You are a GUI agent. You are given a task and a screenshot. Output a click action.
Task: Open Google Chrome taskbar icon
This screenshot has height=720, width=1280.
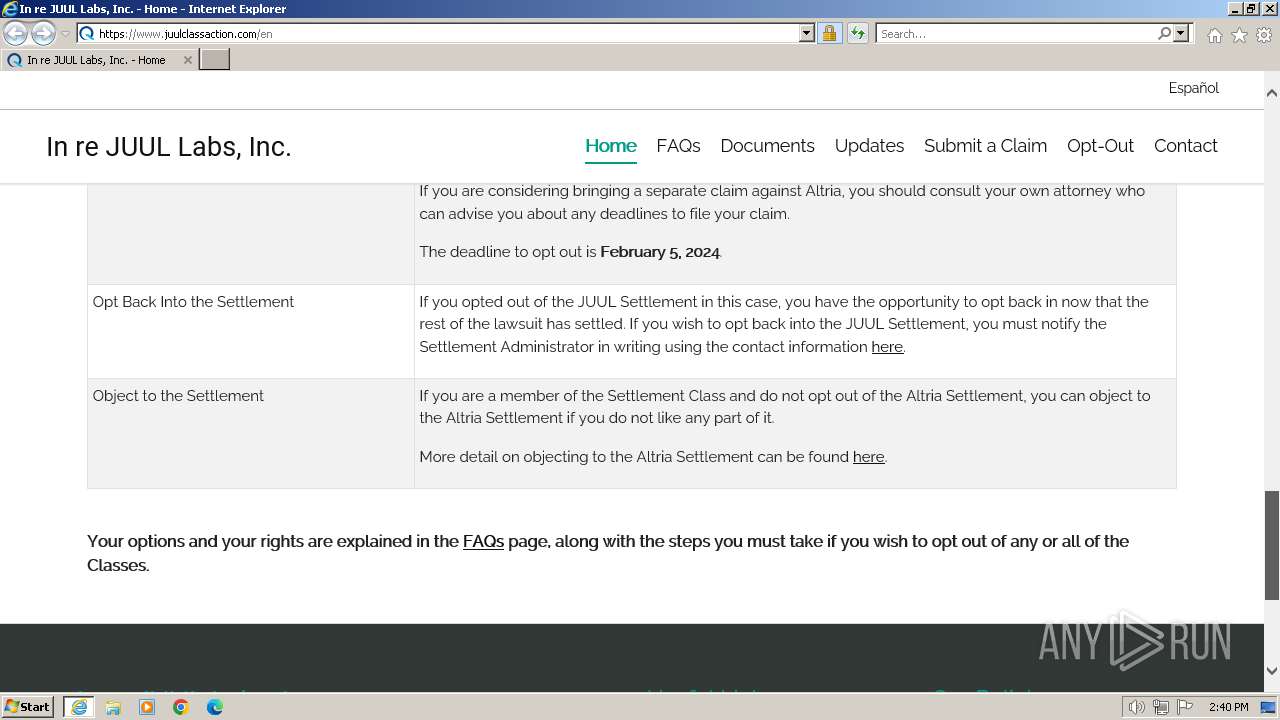(181, 707)
